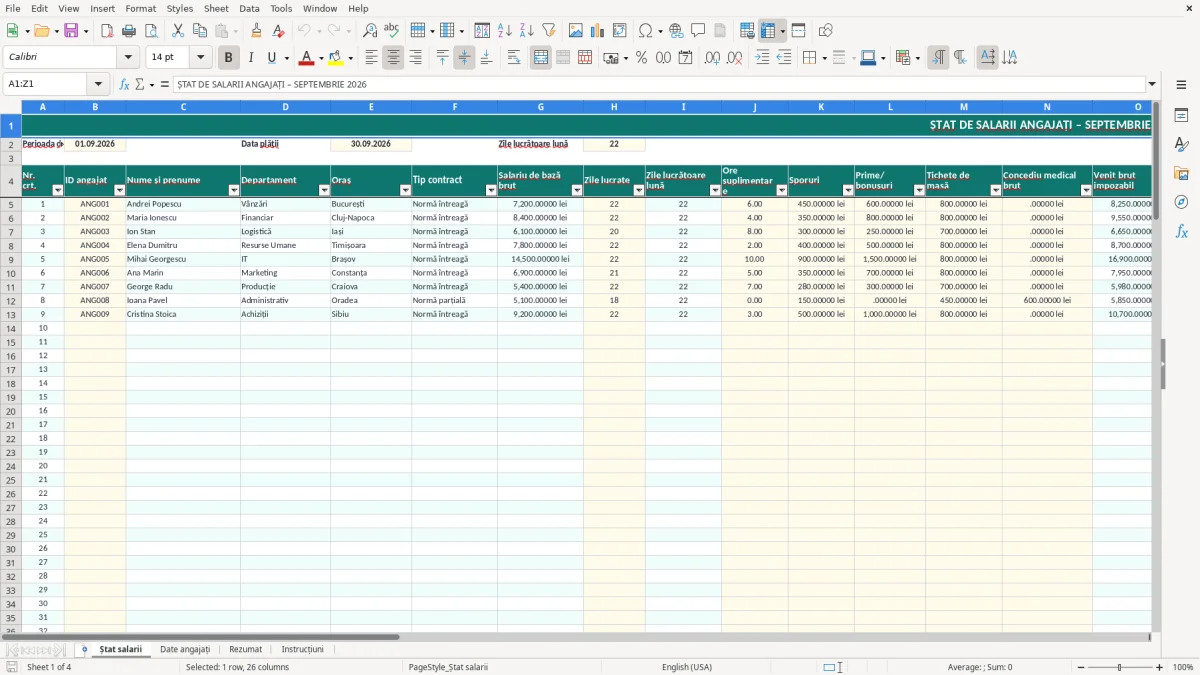1200x675 pixels.
Task: Expand the Name Box dropdown
Action: [98, 84]
